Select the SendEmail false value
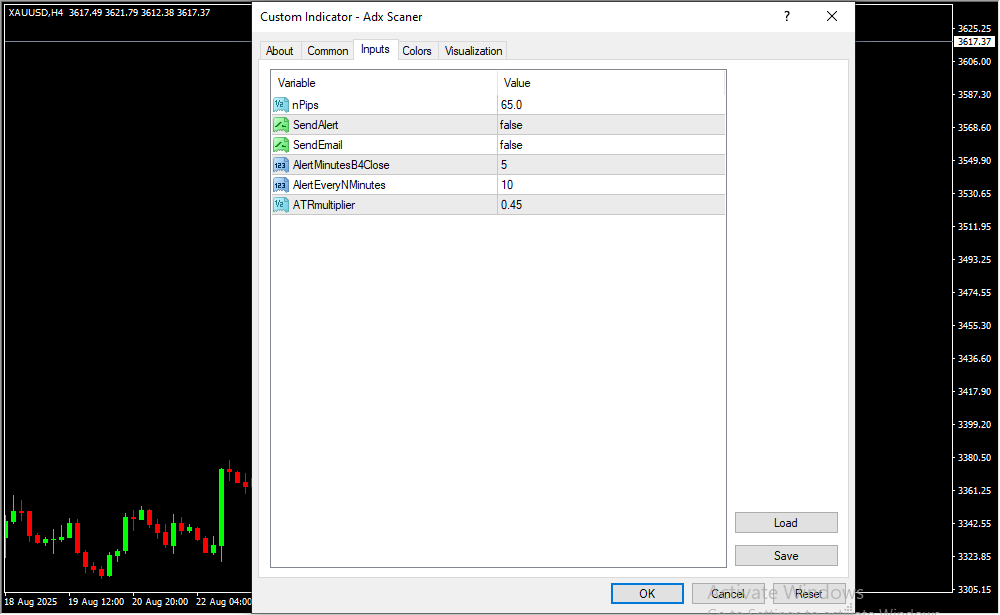This screenshot has height=615, width=1000. click(511, 145)
